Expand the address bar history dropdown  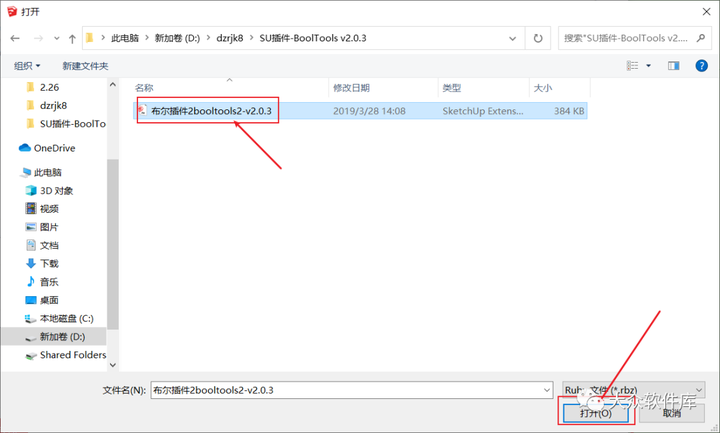[x=512, y=39]
